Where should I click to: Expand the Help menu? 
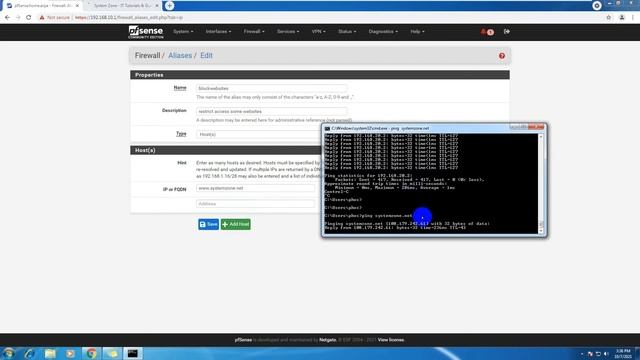point(417,31)
